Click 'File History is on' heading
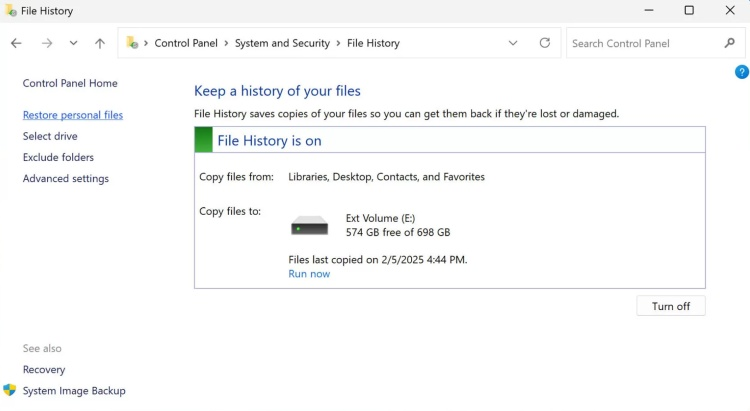Viewport: 750px width, 411px height. tap(269, 141)
